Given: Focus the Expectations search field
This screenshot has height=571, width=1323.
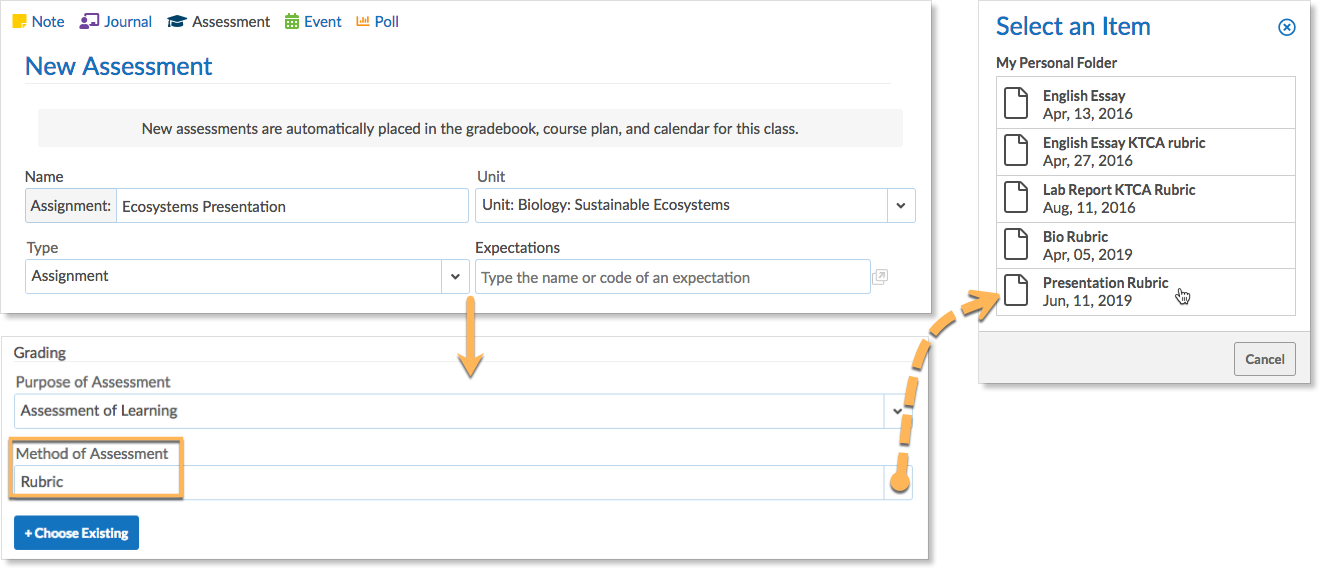Looking at the screenshot, I should click(x=673, y=277).
